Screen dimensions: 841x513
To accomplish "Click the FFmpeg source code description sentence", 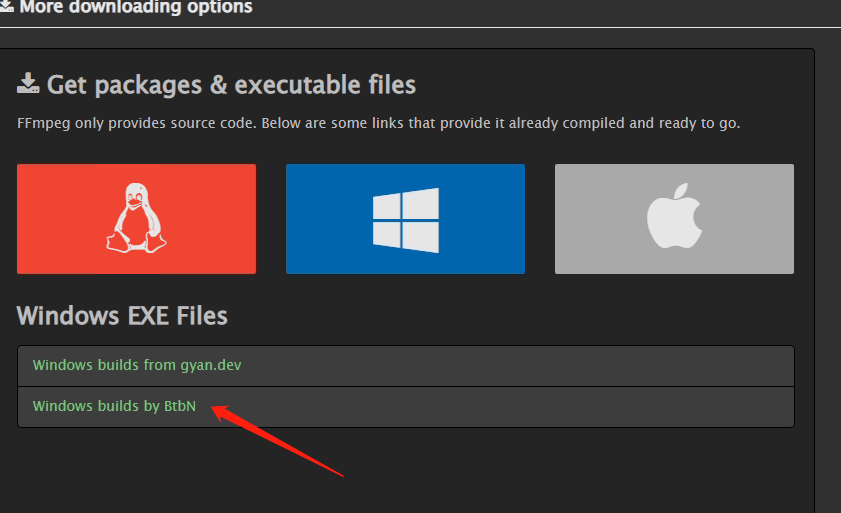I will click(x=378, y=124).
